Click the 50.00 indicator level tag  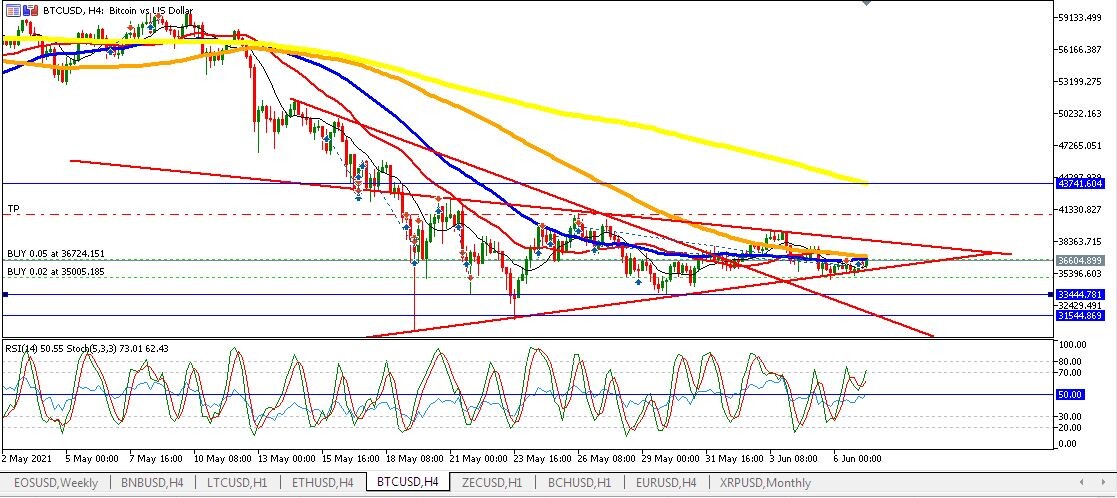(x=1072, y=394)
